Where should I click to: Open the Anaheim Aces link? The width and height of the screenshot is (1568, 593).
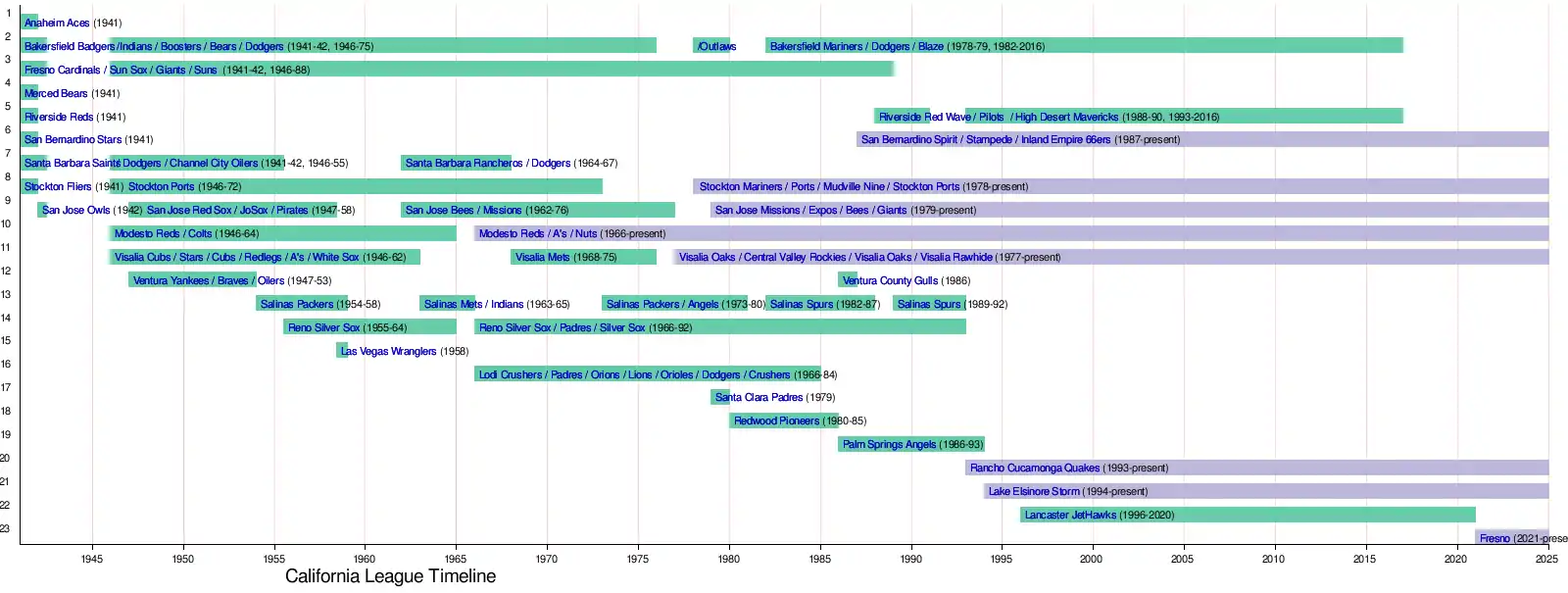click(56, 23)
